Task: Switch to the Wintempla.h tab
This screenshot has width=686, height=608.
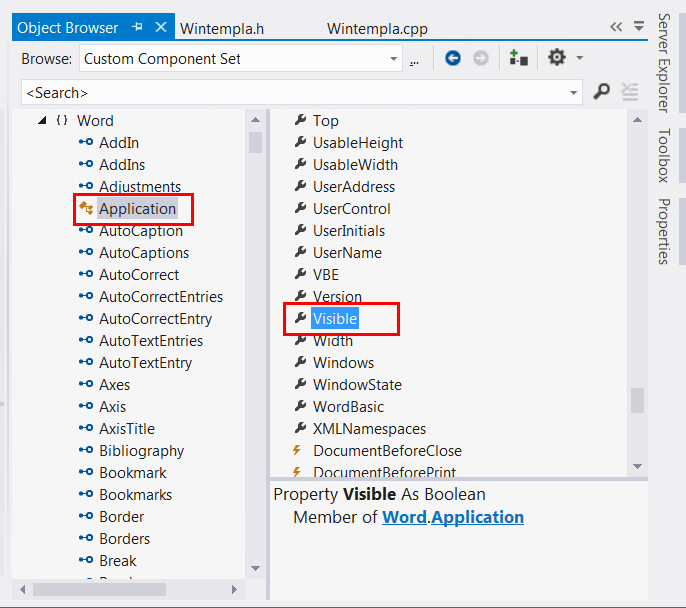Action: (x=222, y=29)
